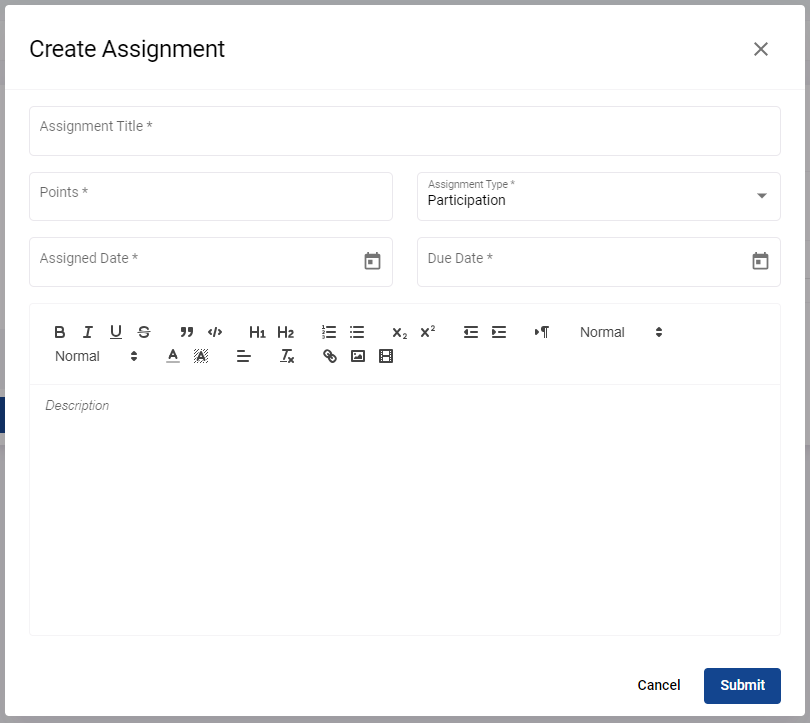Apply Heading 2 style
This screenshot has width=810, height=723.
click(286, 332)
